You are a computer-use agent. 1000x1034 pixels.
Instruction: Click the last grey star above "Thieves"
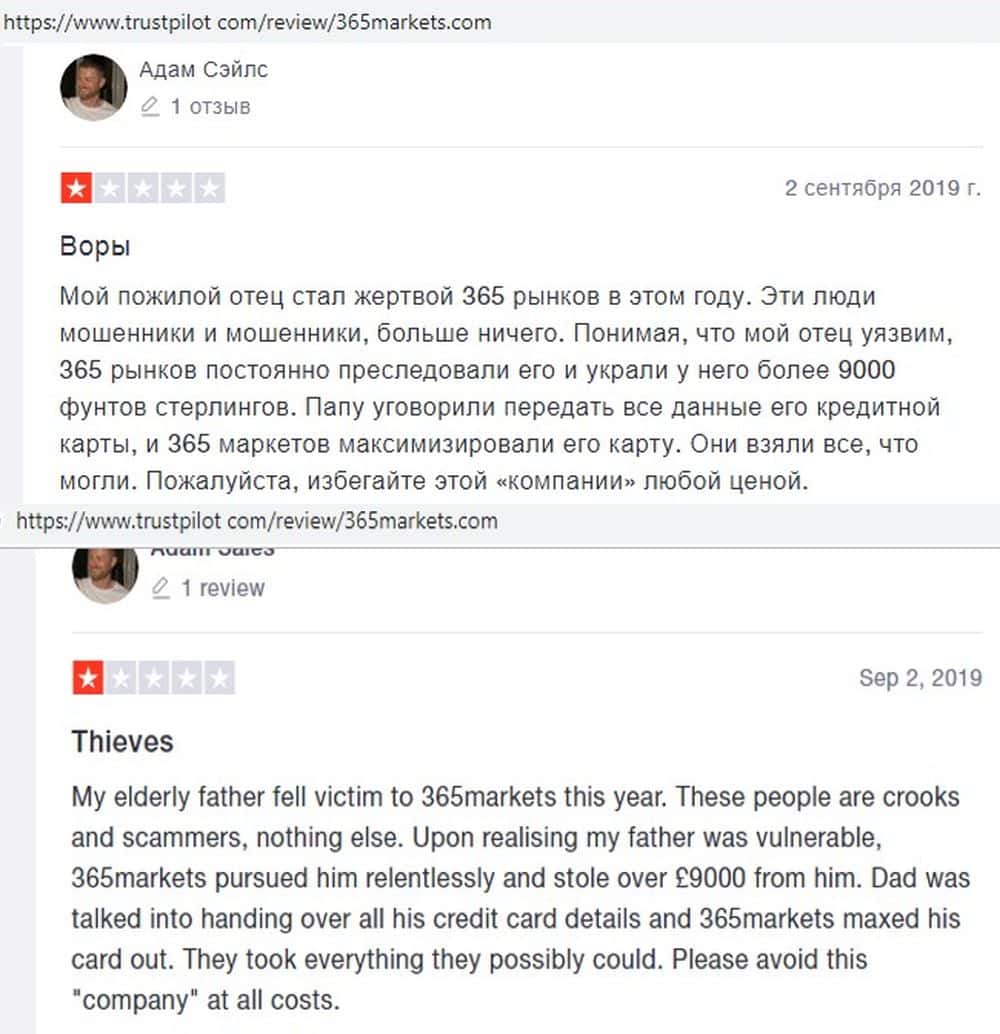coord(220,679)
